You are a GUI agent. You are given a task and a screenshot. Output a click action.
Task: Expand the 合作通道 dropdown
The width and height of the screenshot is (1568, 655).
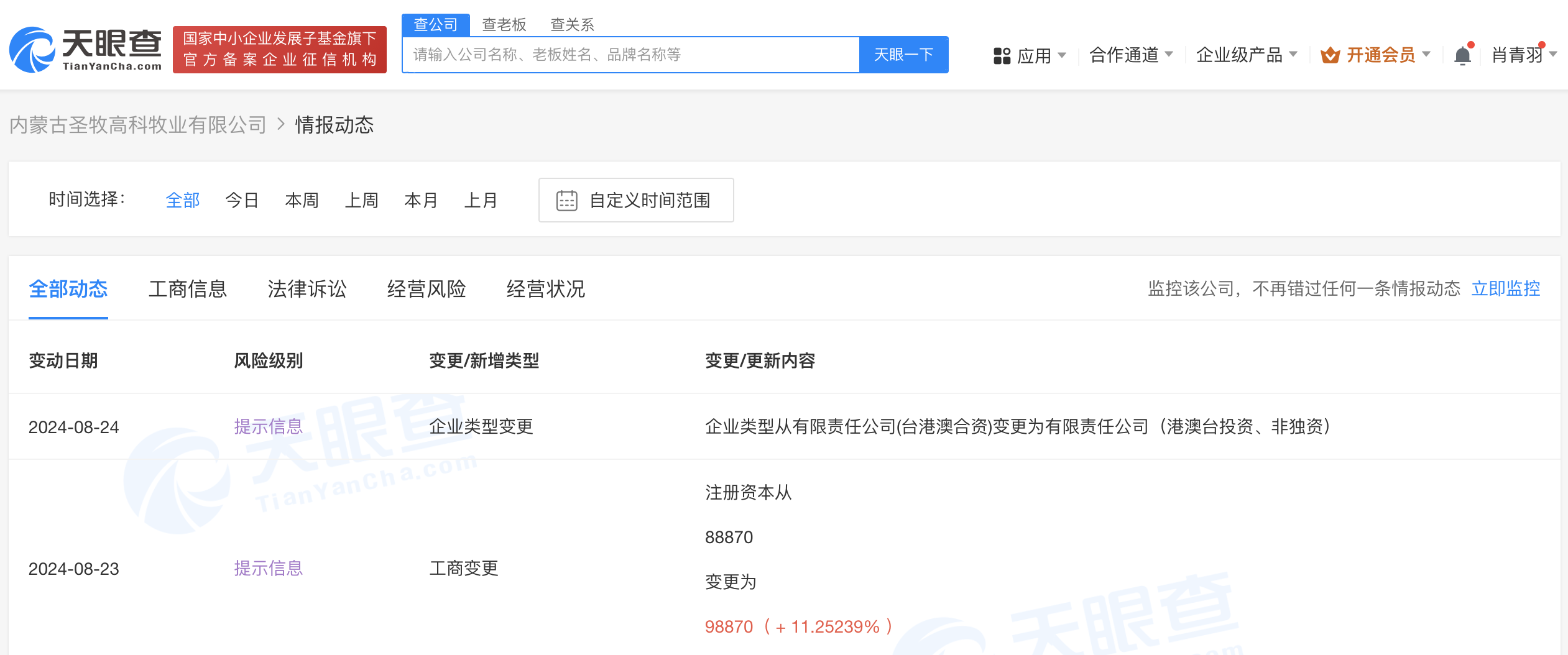click(1125, 55)
